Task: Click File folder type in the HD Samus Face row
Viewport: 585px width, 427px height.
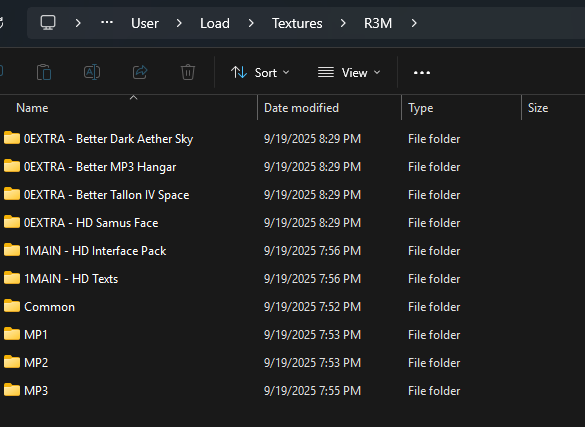Action: coord(434,223)
